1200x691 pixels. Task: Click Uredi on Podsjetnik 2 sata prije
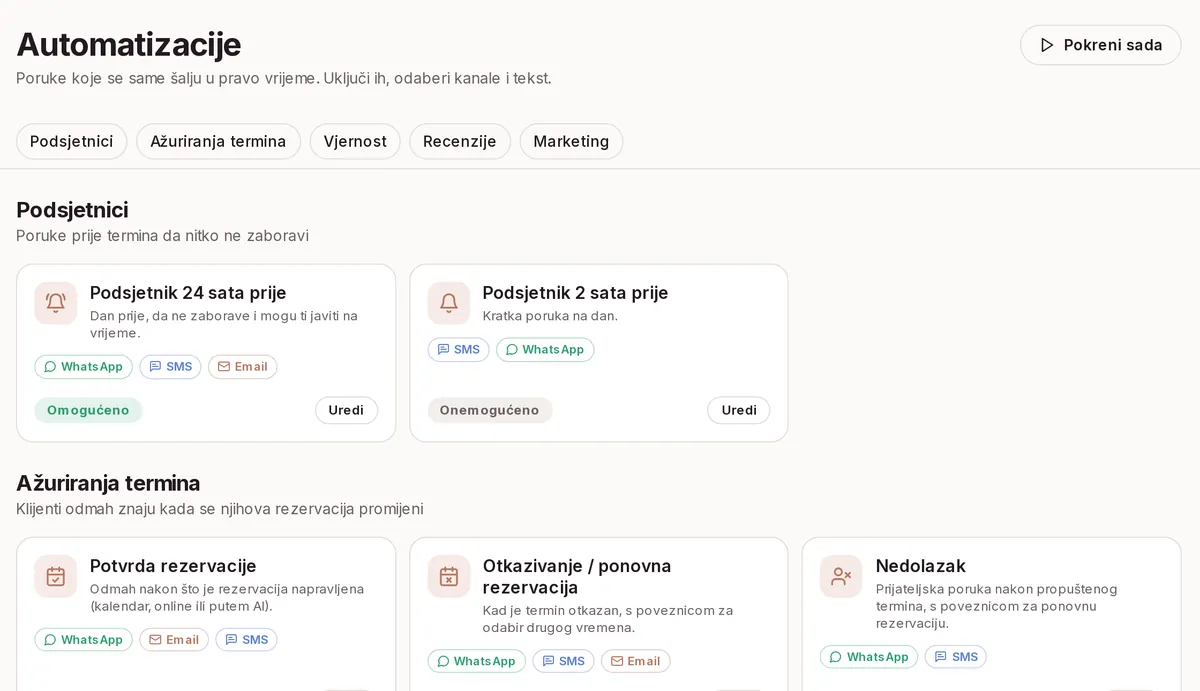[739, 410]
